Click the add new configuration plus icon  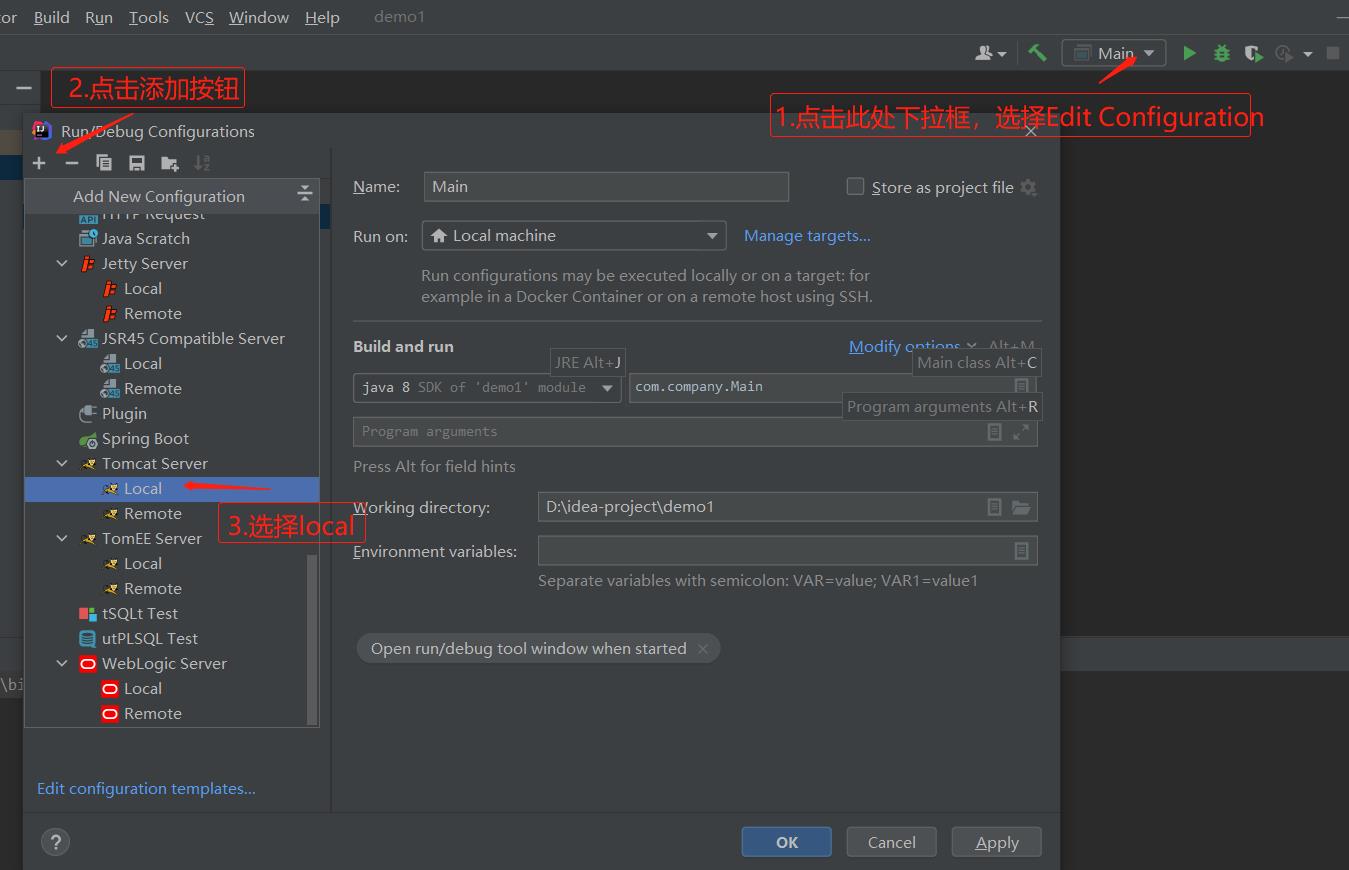click(39, 163)
